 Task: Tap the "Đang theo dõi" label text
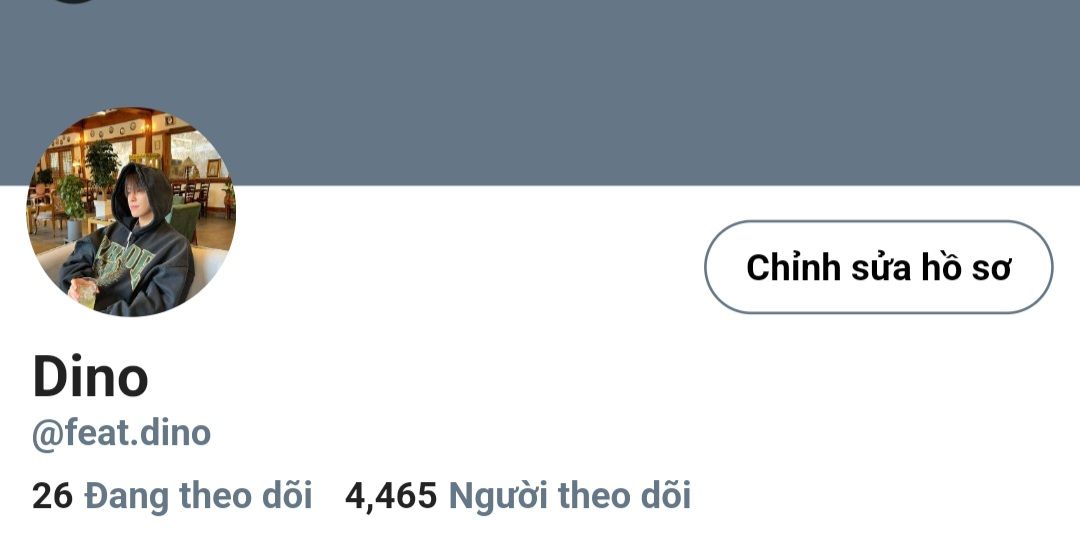198,496
